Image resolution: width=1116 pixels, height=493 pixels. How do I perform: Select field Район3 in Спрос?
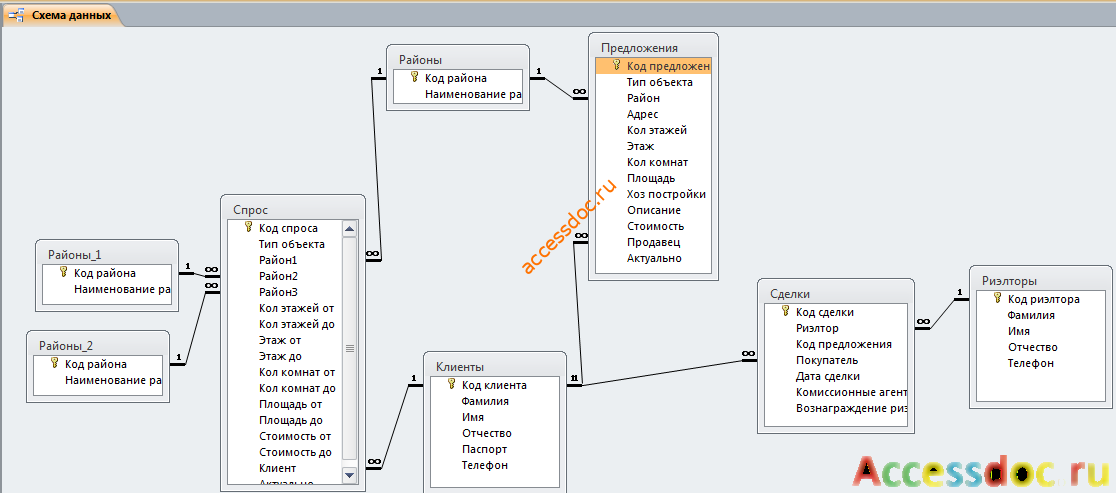pyautogui.click(x=278, y=292)
